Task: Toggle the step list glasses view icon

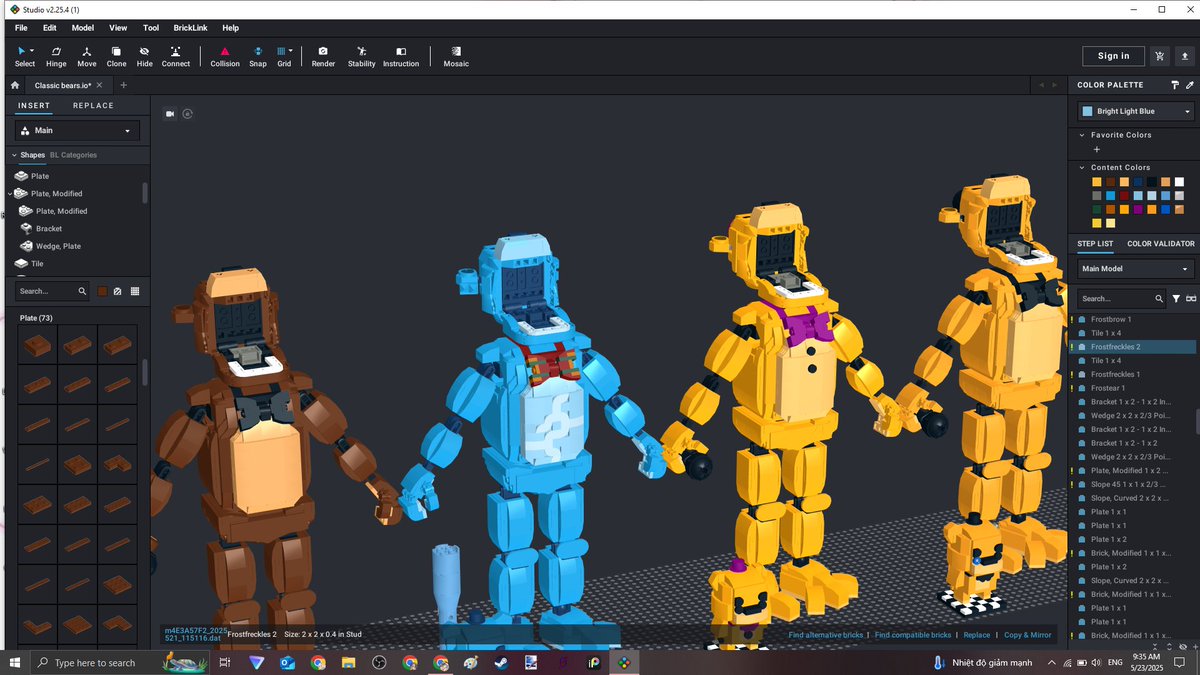Action: point(1191,298)
